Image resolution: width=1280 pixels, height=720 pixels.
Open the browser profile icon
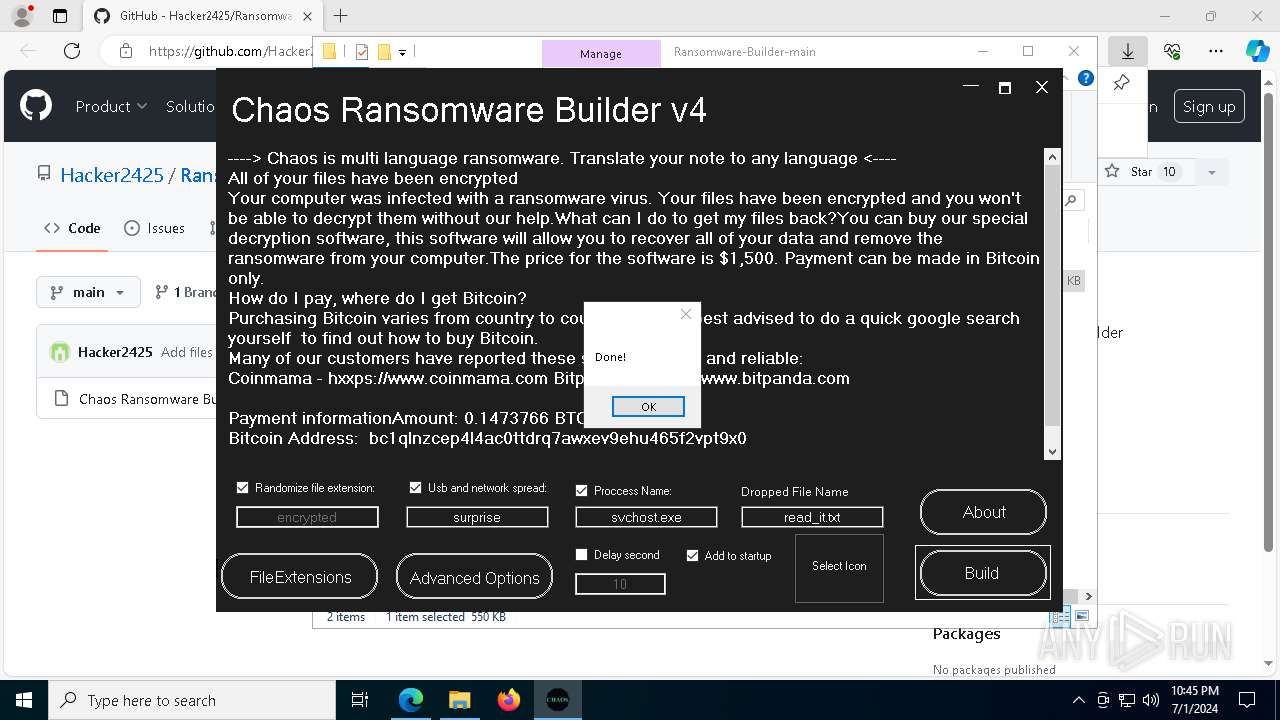pos(21,16)
